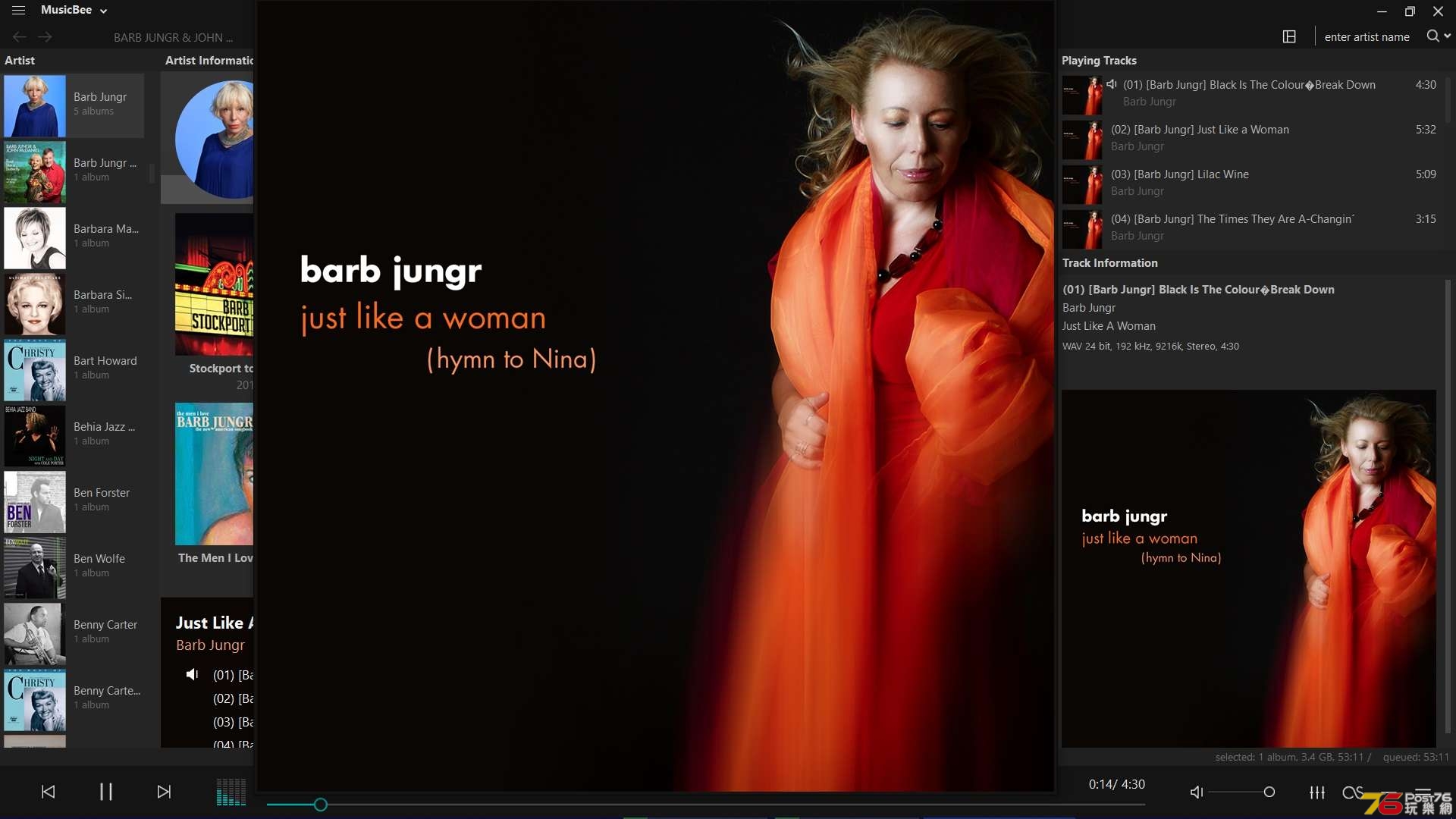
Task: Click the search magnifier icon
Action: 1432,36
